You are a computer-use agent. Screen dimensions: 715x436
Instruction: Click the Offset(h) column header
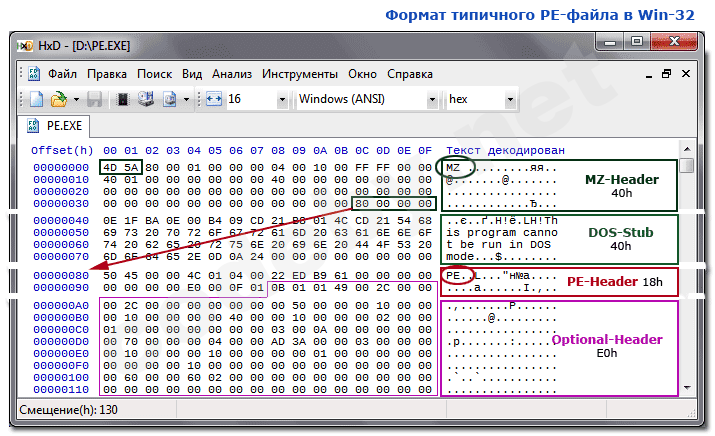[62, 151]
